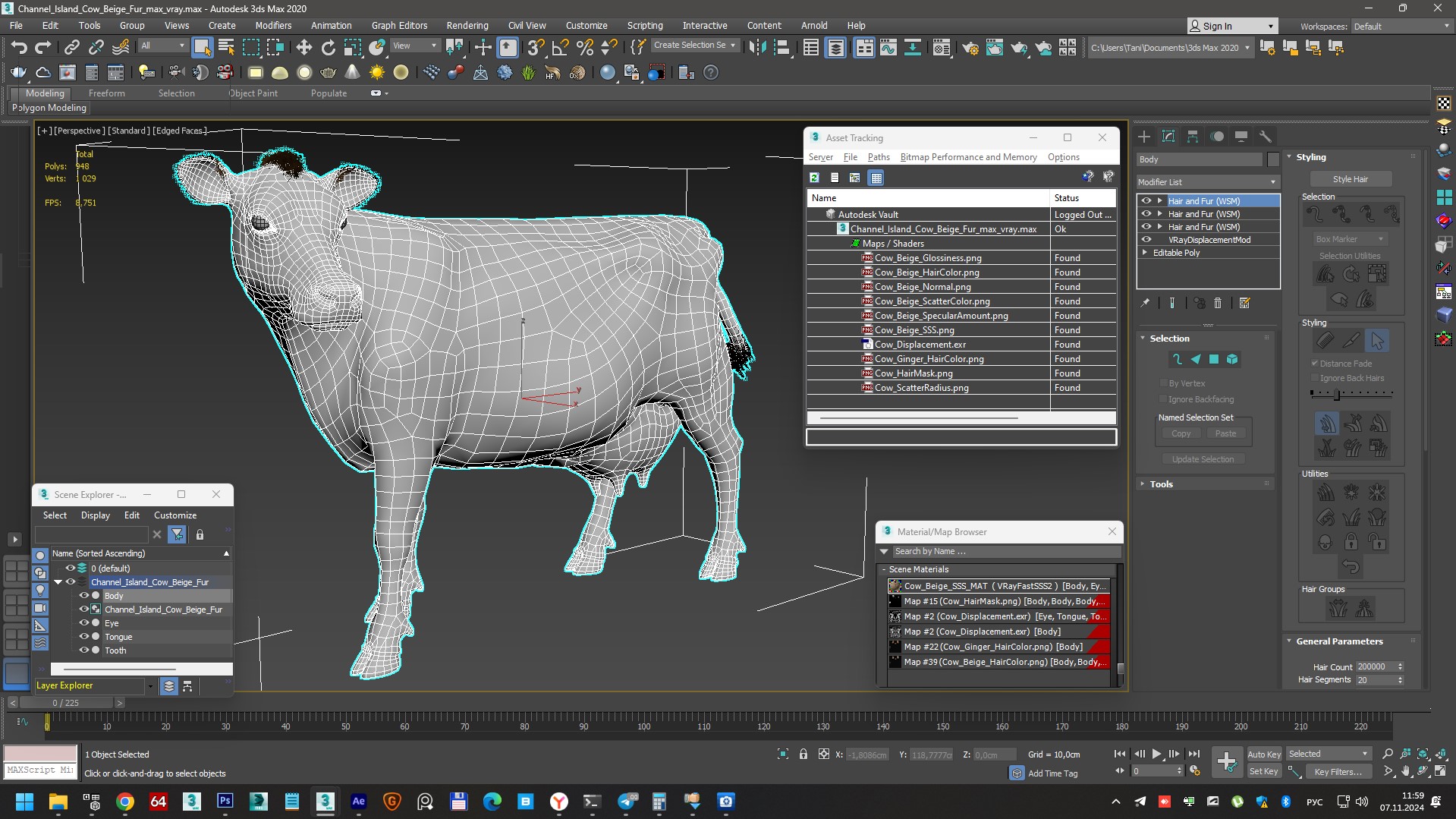Viewport: 1456px width, 819px height.
Task: Open the Paths menu in Asset Tracking
Action: pos(879,157)
